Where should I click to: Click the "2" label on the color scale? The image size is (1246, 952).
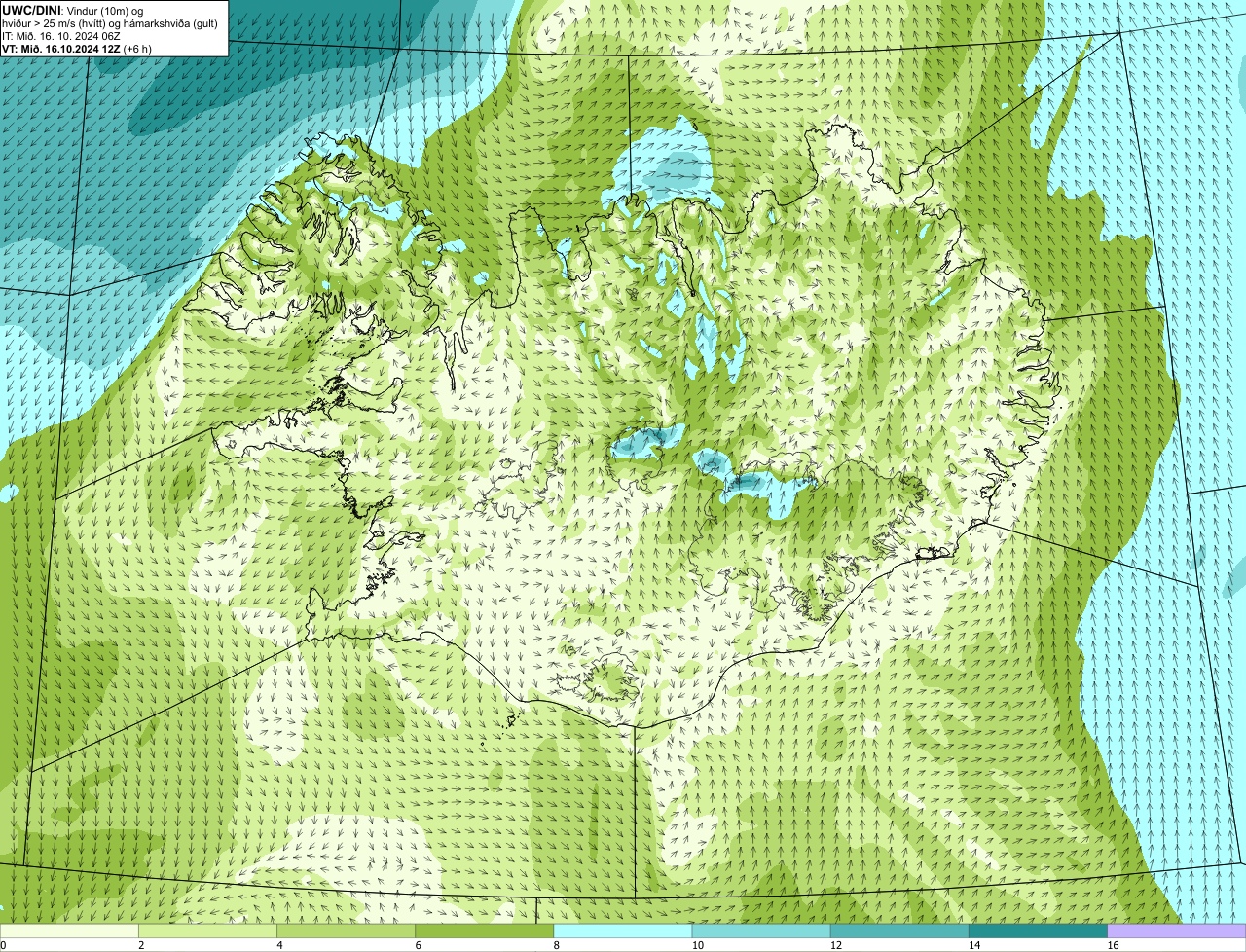pos(141,945)
